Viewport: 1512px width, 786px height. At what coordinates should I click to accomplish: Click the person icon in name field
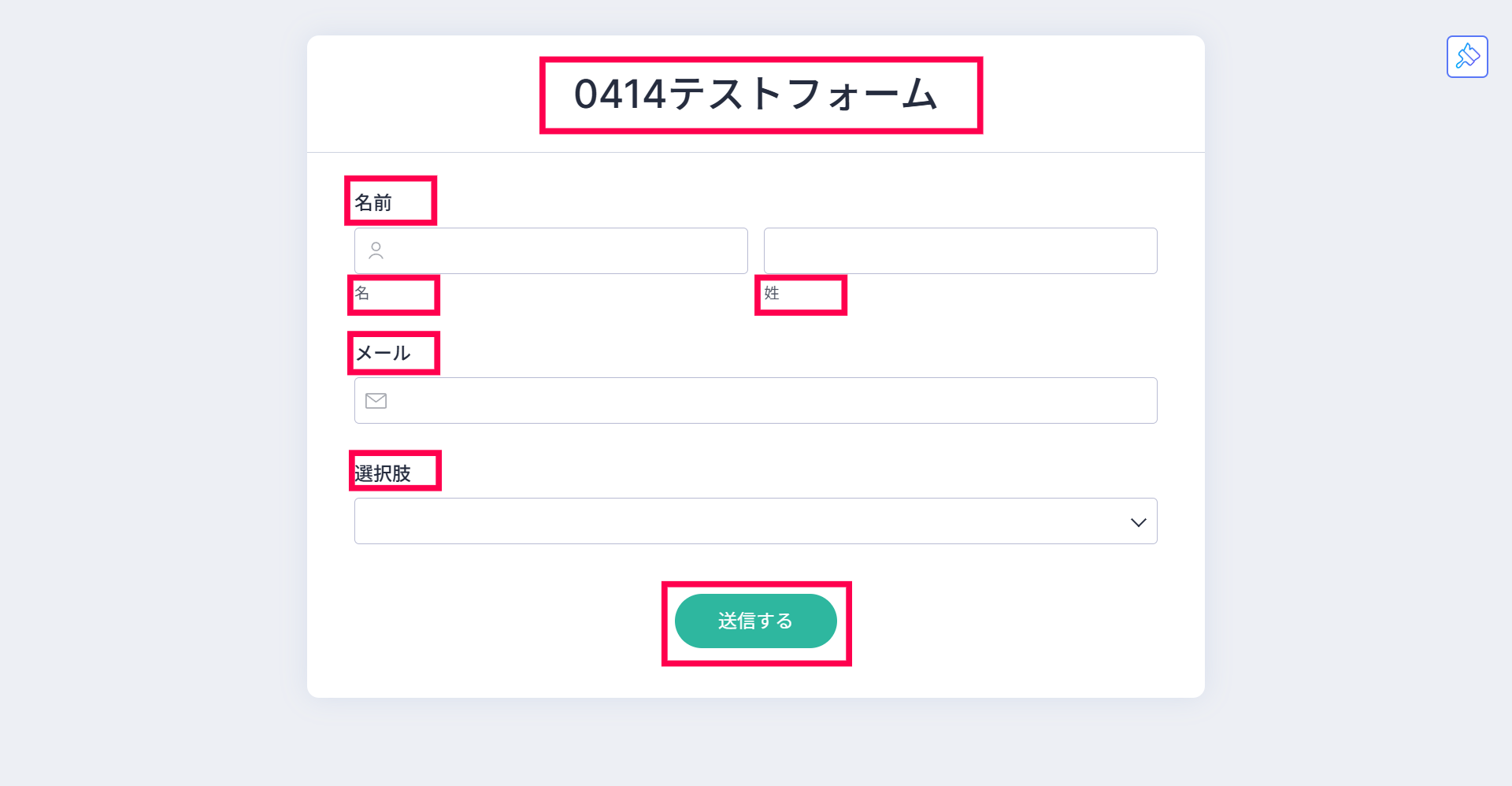coord(376,251)
